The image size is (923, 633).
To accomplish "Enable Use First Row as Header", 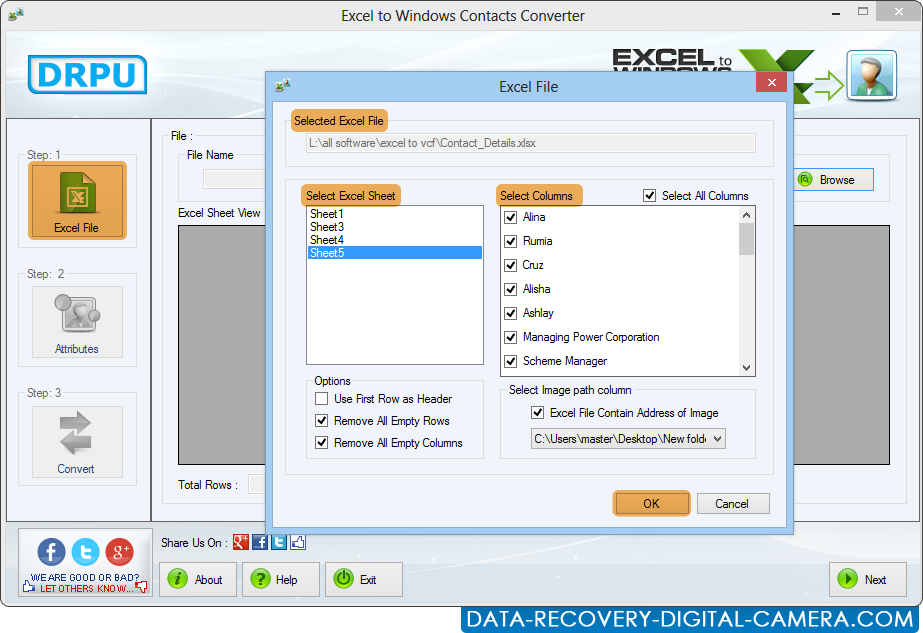I will [321, 399].
